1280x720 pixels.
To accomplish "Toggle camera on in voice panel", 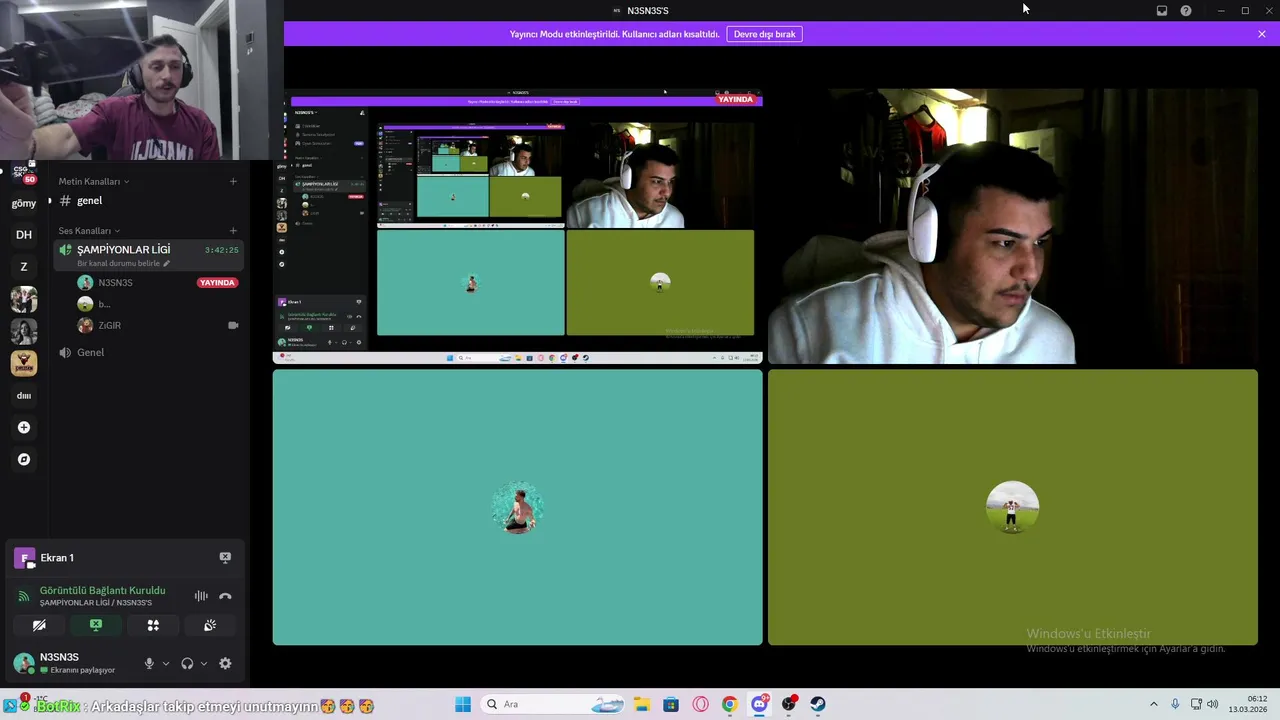I will pos(39,625).
